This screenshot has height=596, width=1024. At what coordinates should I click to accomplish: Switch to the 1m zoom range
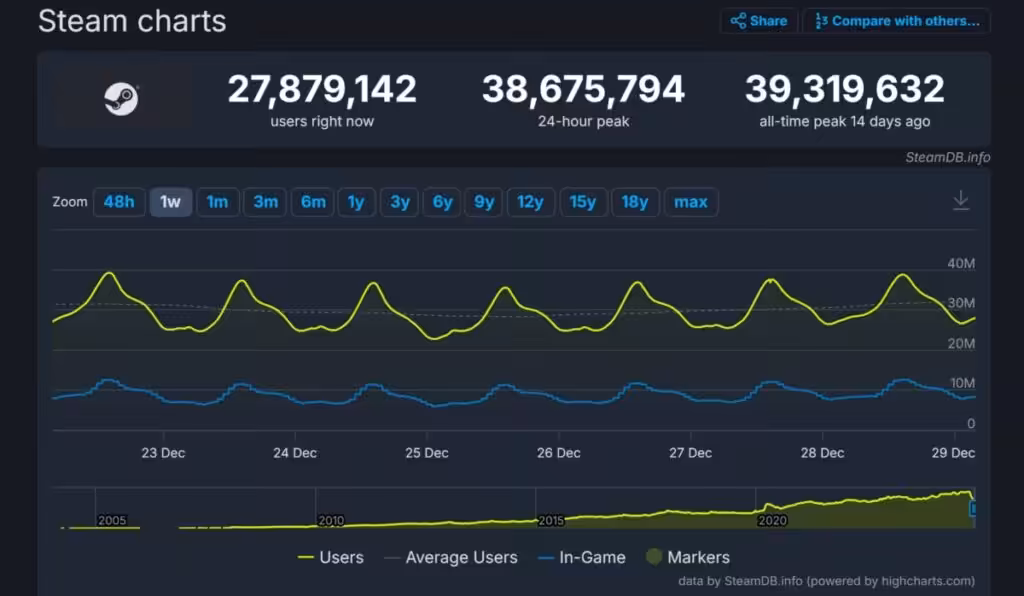pos(217,201)
